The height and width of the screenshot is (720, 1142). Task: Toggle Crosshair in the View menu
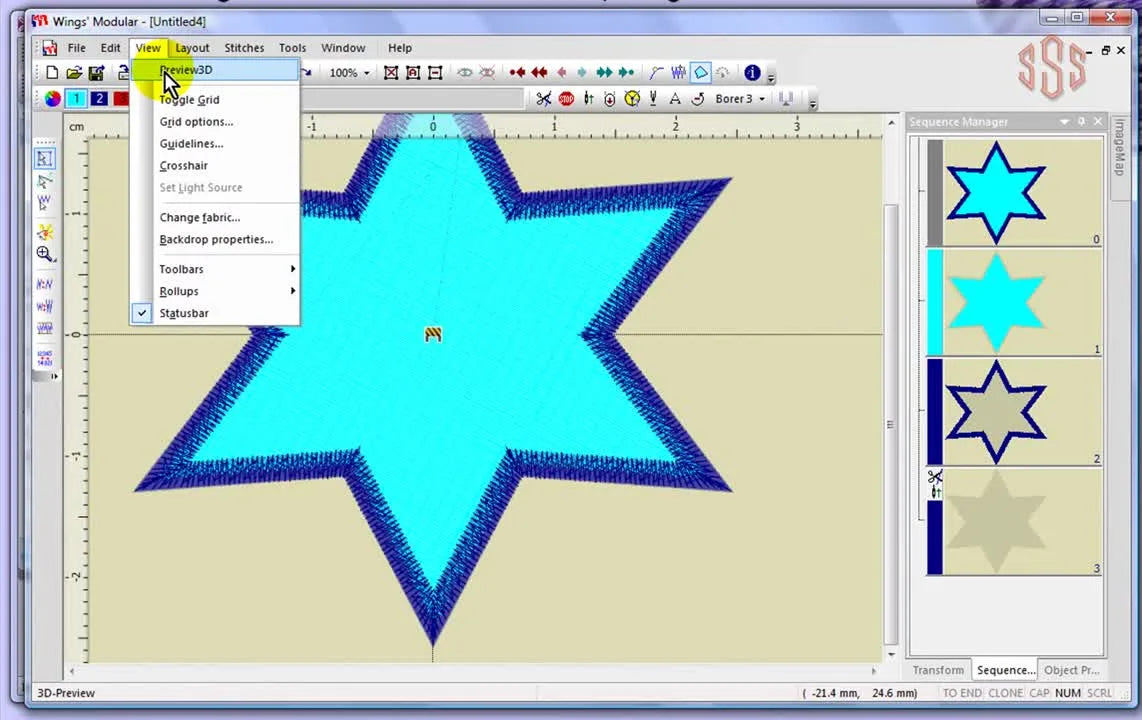pyautogui.click(x=216, y=165)
